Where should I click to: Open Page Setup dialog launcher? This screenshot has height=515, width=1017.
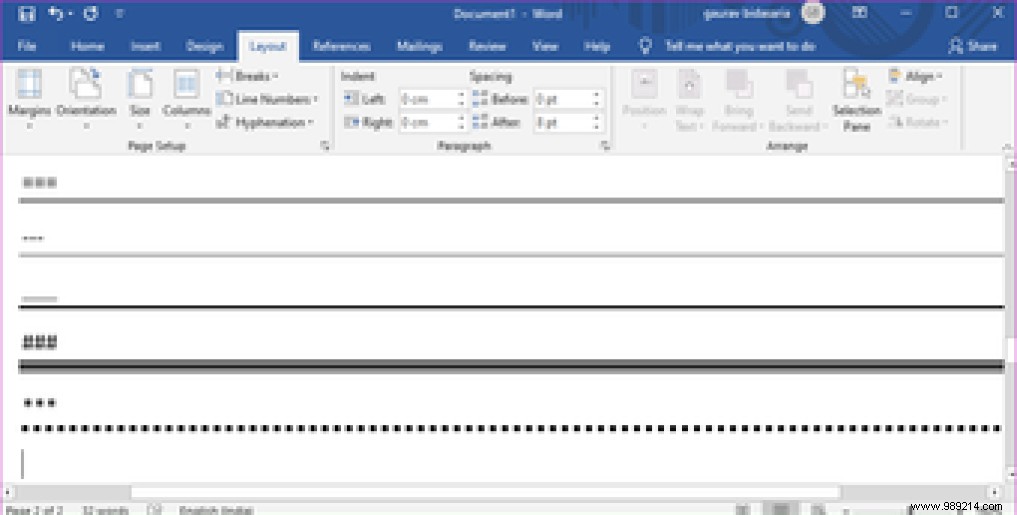click(x=325, y=147)
